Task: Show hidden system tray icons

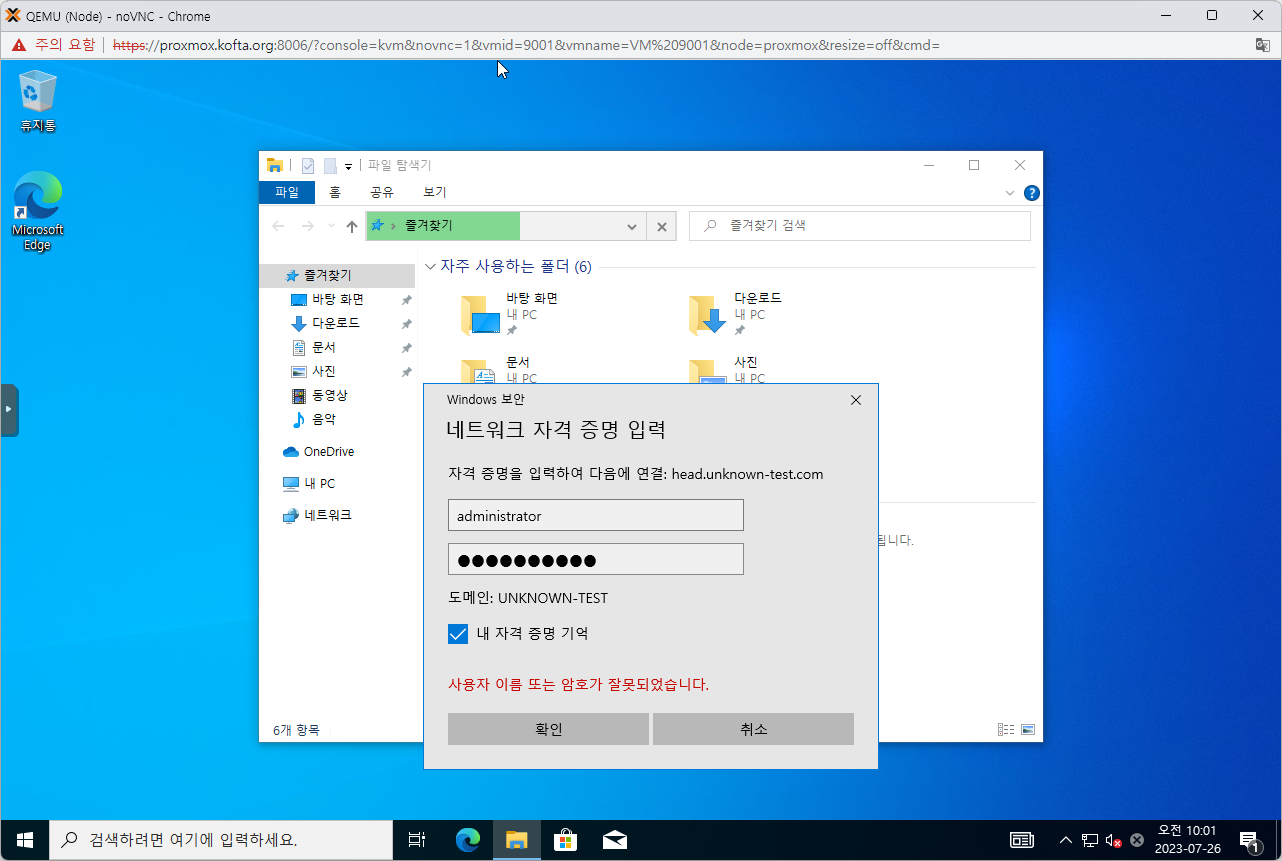Action: coord(1066,840)
